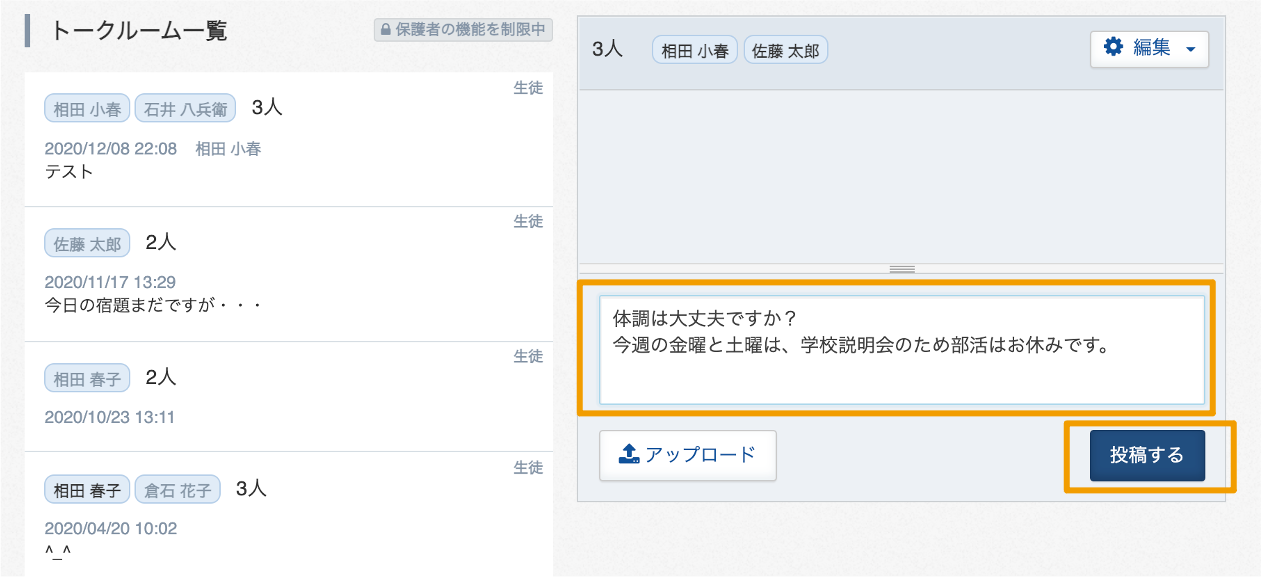Open 佐藤 太郎's two-person talk room
The height and width of the screenshot is (577, 1262).
[289, 274]
